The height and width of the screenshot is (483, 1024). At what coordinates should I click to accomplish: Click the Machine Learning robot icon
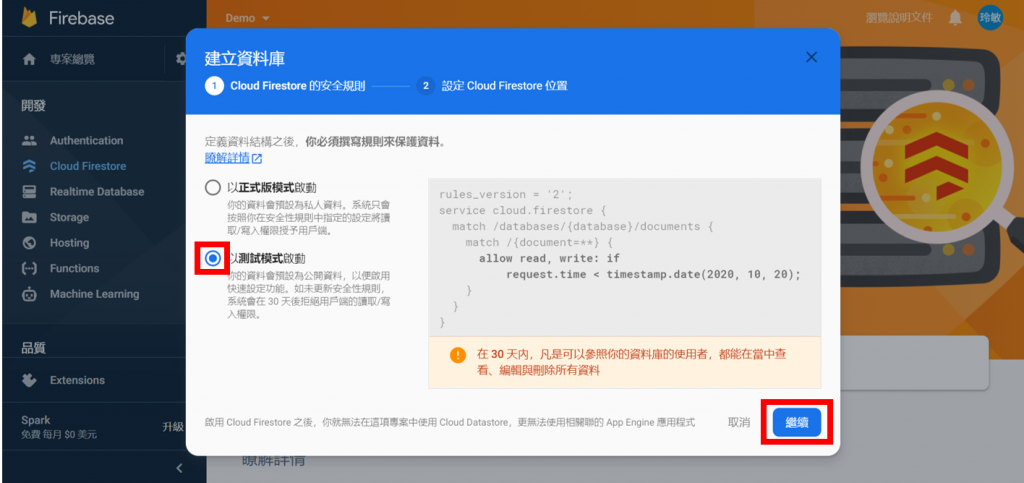point(29,294)
